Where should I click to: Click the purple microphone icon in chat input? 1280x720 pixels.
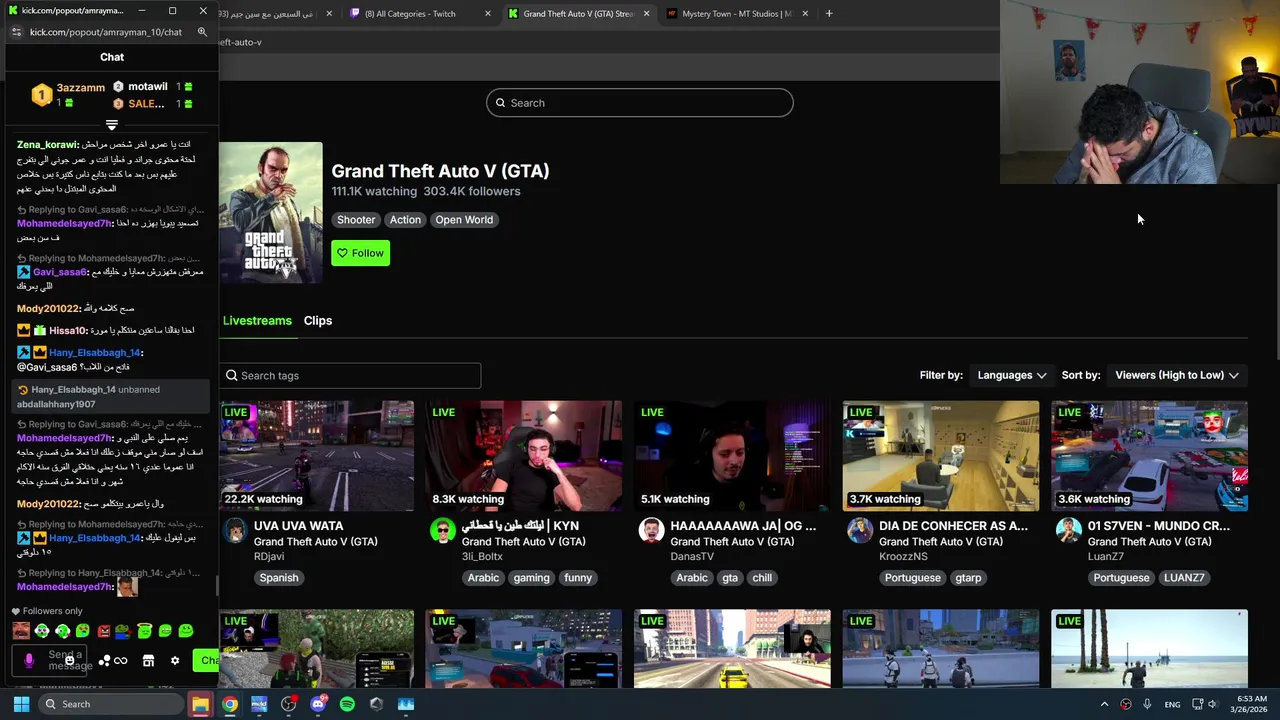point(29,661)
